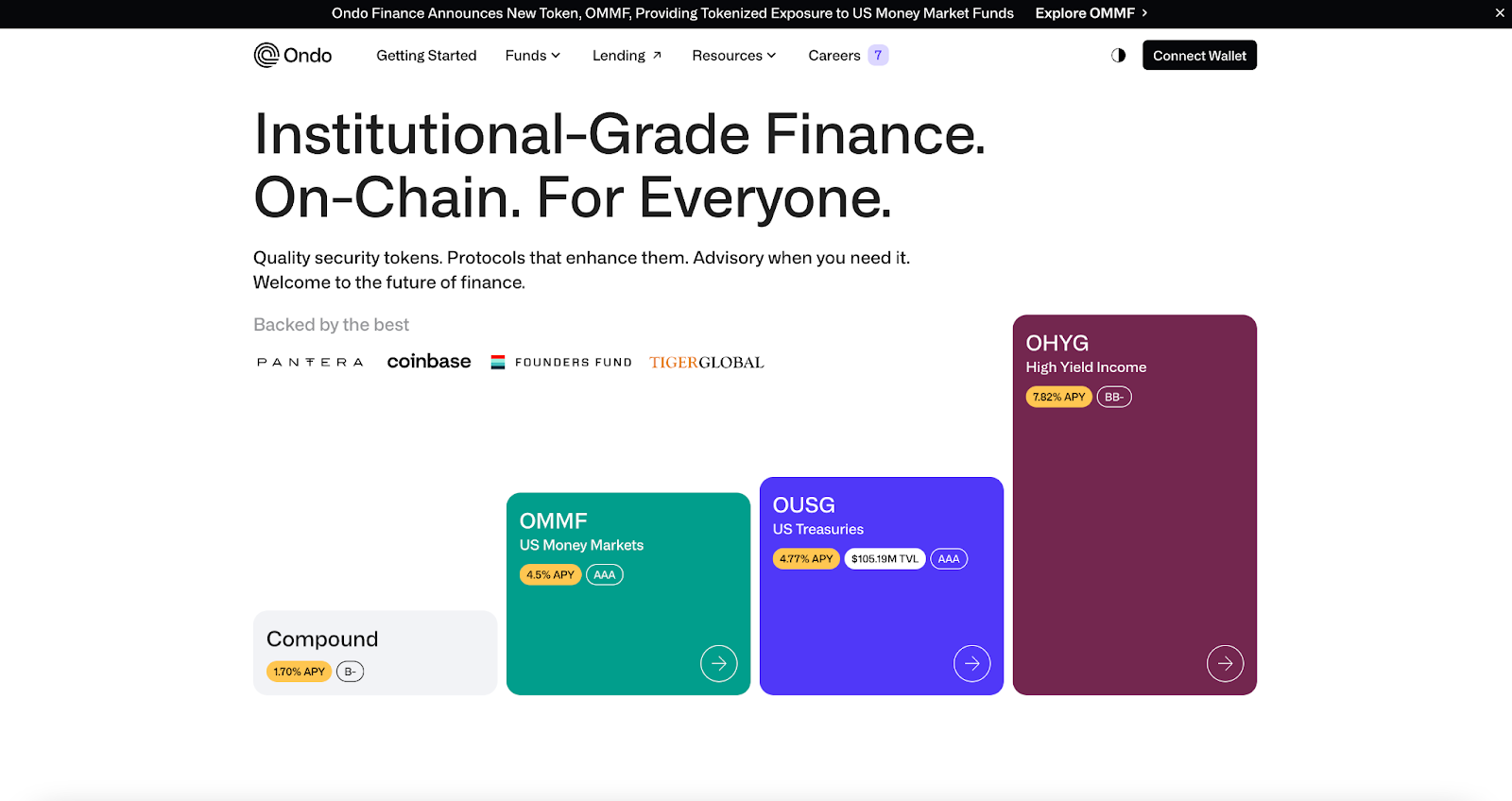Click the Careers openings count badge
The width and height of the screenshot is (1512, 801).
click(x=878, y=56)
